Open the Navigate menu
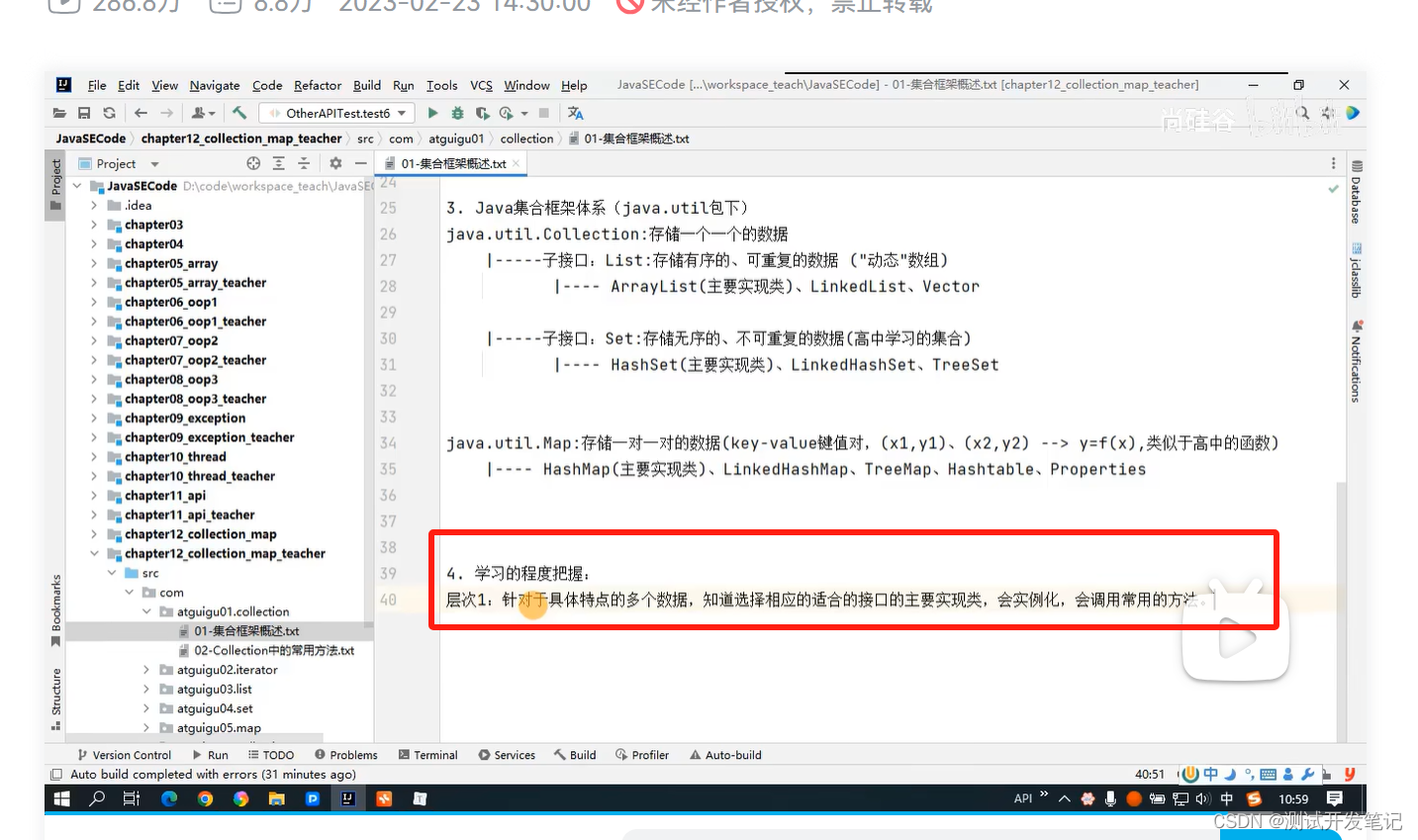Screen dimensions: 1418x840 [215, 85]
